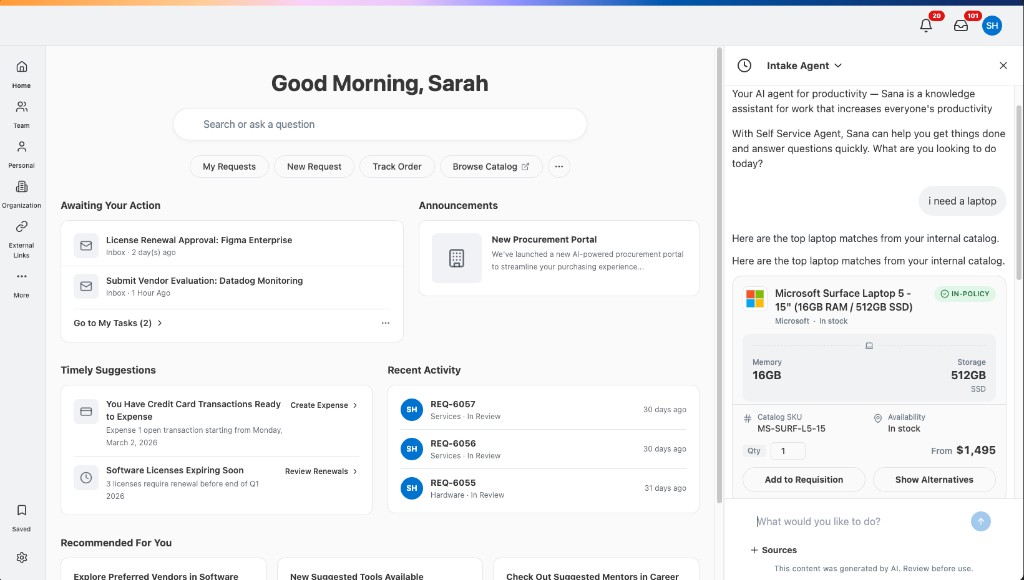Open Team in the sidebar
Image resolution: width=1024 pixels, height=580 pixels.
pos(22,114)
